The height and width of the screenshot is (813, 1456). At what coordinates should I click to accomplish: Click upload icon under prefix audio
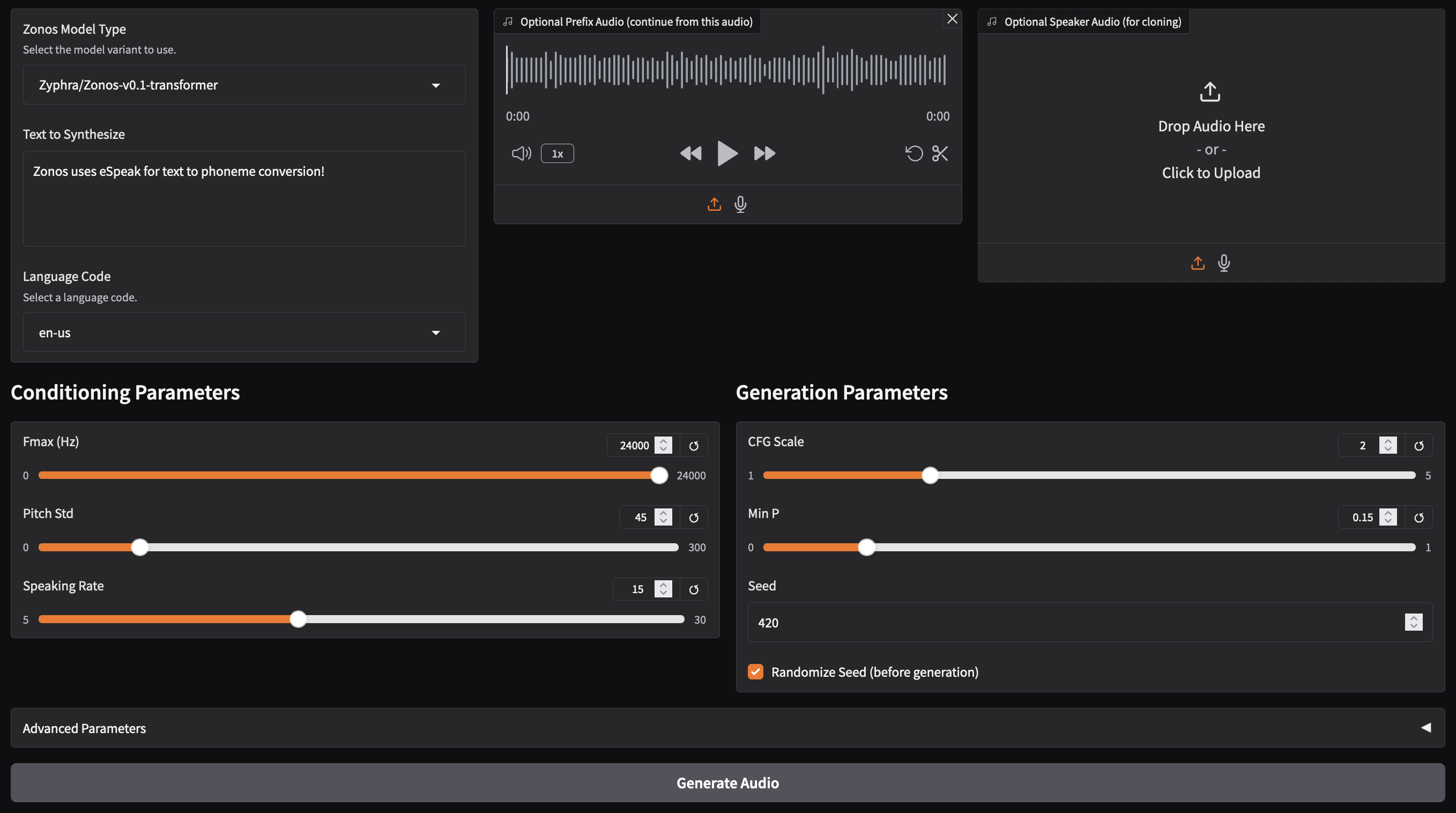715,204
